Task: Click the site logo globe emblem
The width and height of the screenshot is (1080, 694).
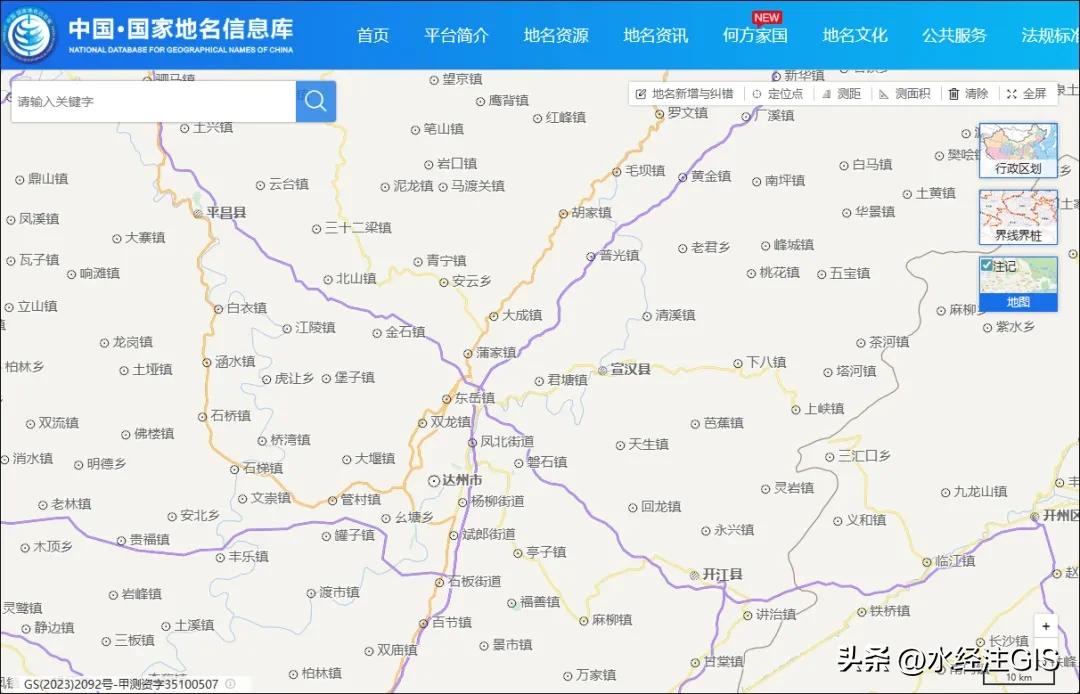Action: 28,34
